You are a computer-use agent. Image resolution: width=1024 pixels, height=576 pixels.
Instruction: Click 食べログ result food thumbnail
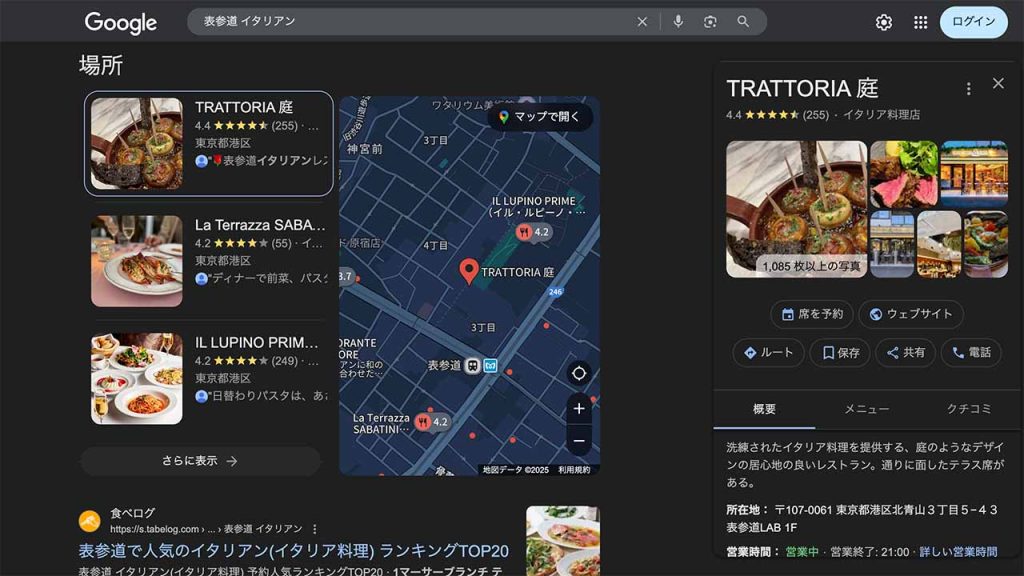563,541
